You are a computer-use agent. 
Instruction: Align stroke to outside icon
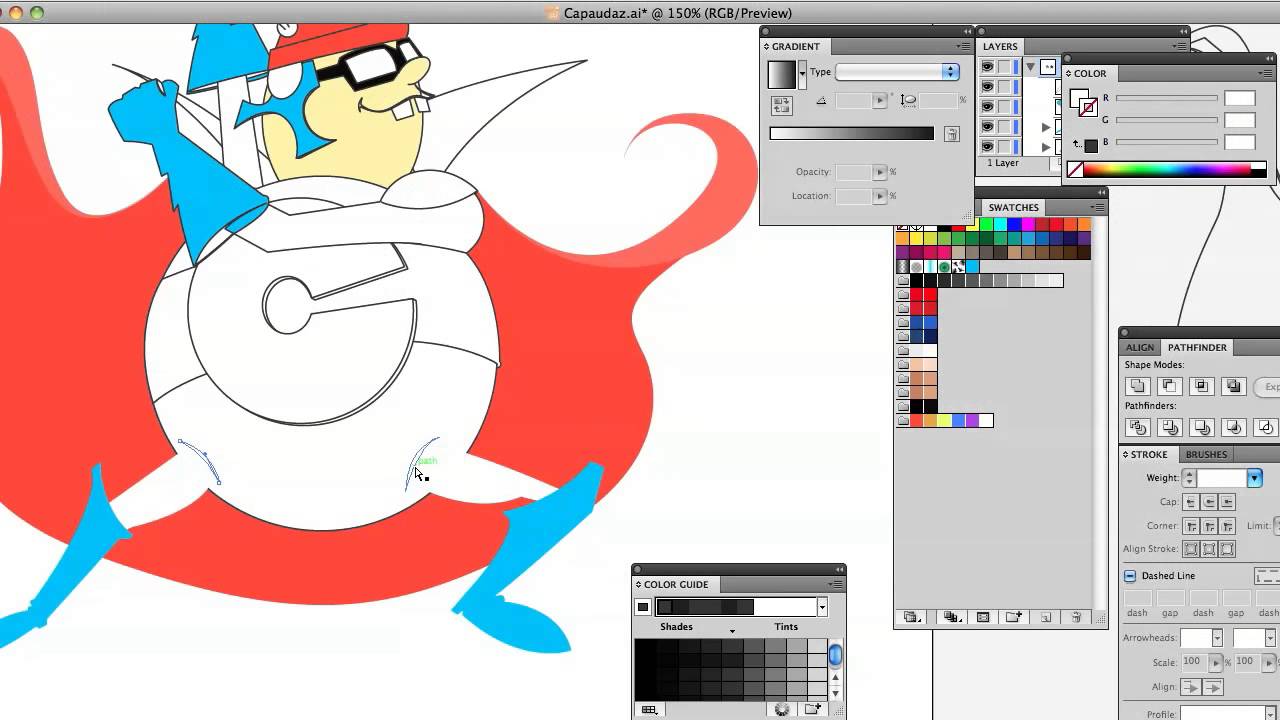pyautogui.click(x=1227, y=549)
